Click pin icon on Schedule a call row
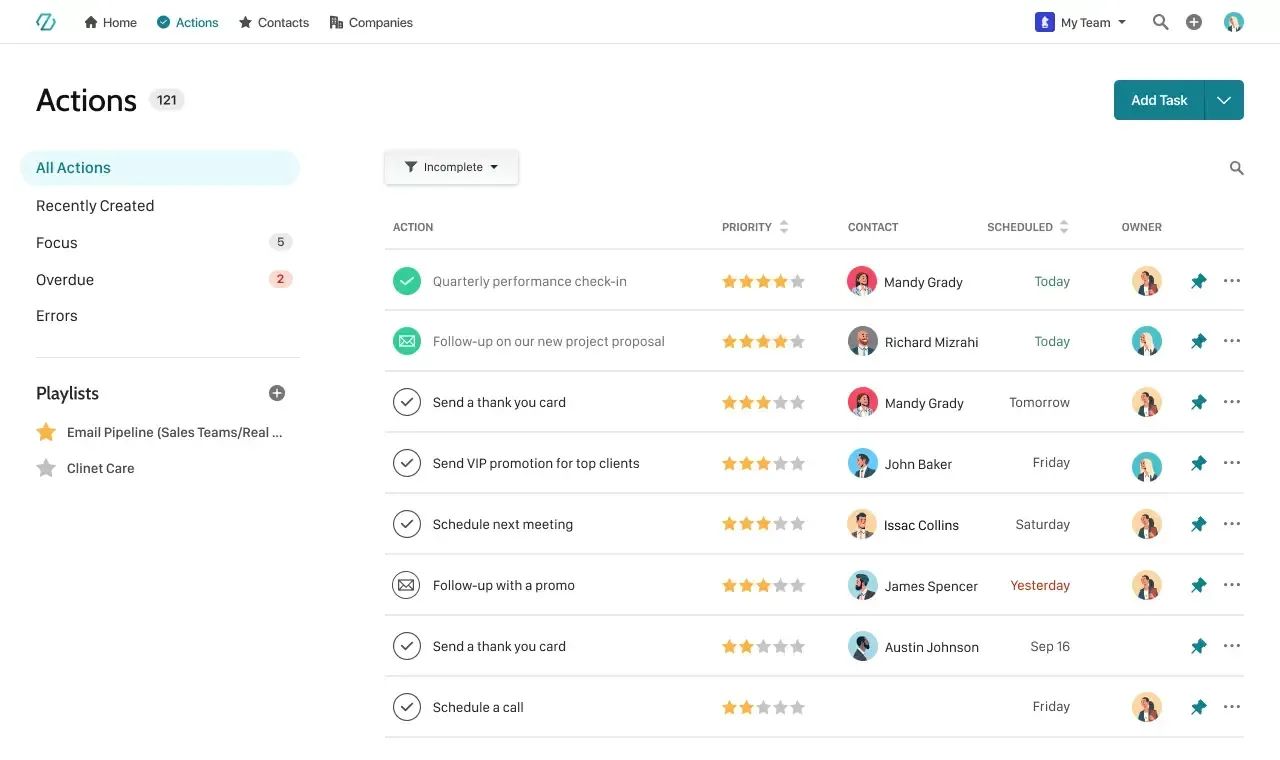This screenshot has width=1280, height=760. [x=1199, y=708]
